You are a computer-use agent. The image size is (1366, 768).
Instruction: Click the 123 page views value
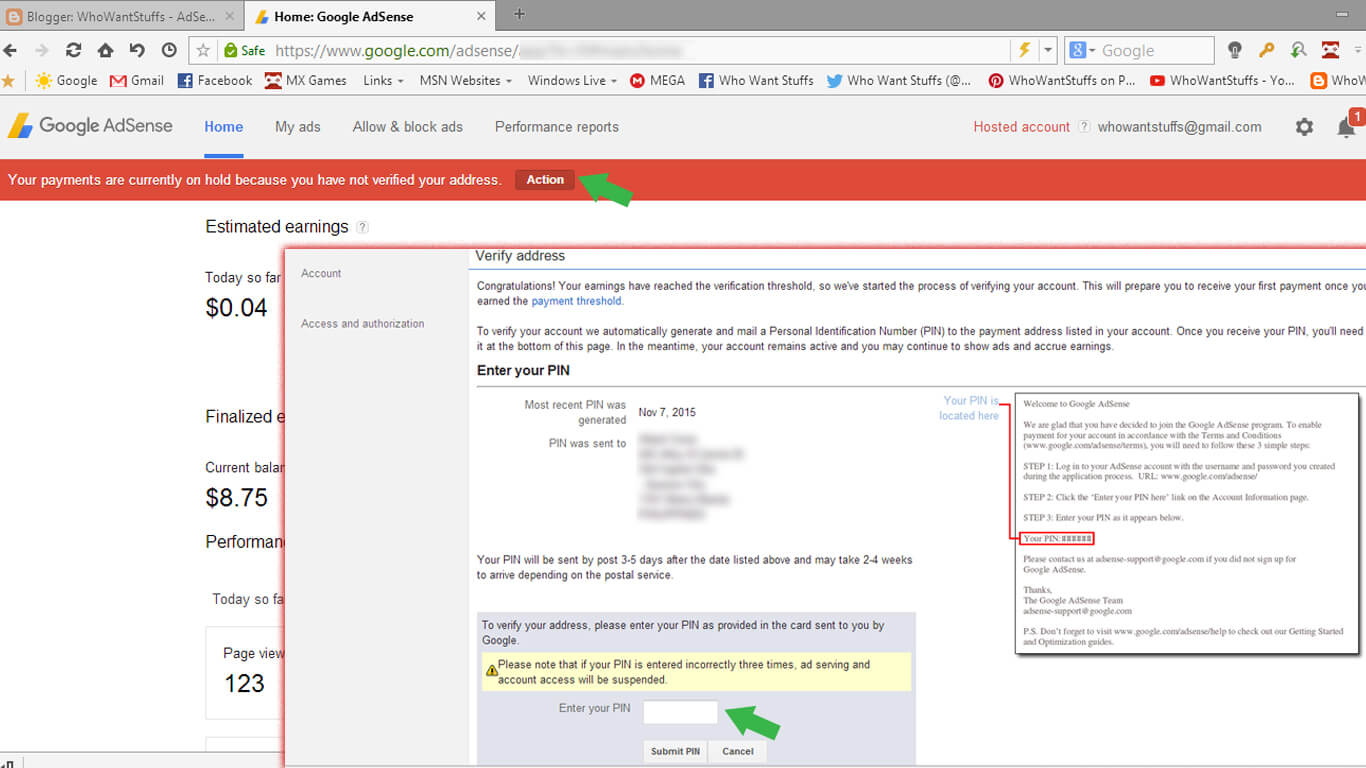244,684
